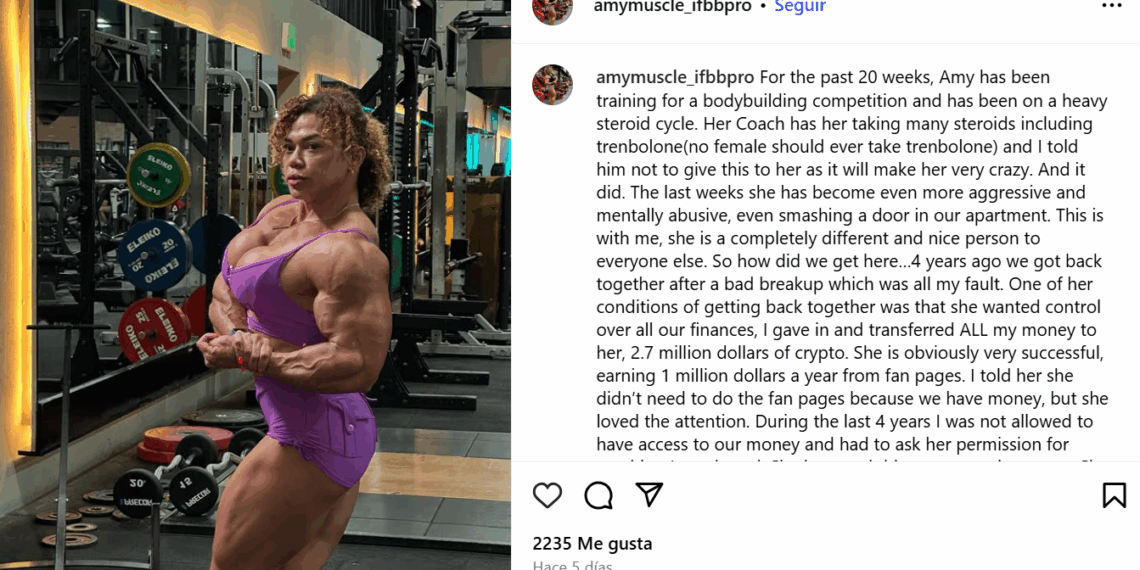Click the Hace 5 días timestamp

pos(572,566)
